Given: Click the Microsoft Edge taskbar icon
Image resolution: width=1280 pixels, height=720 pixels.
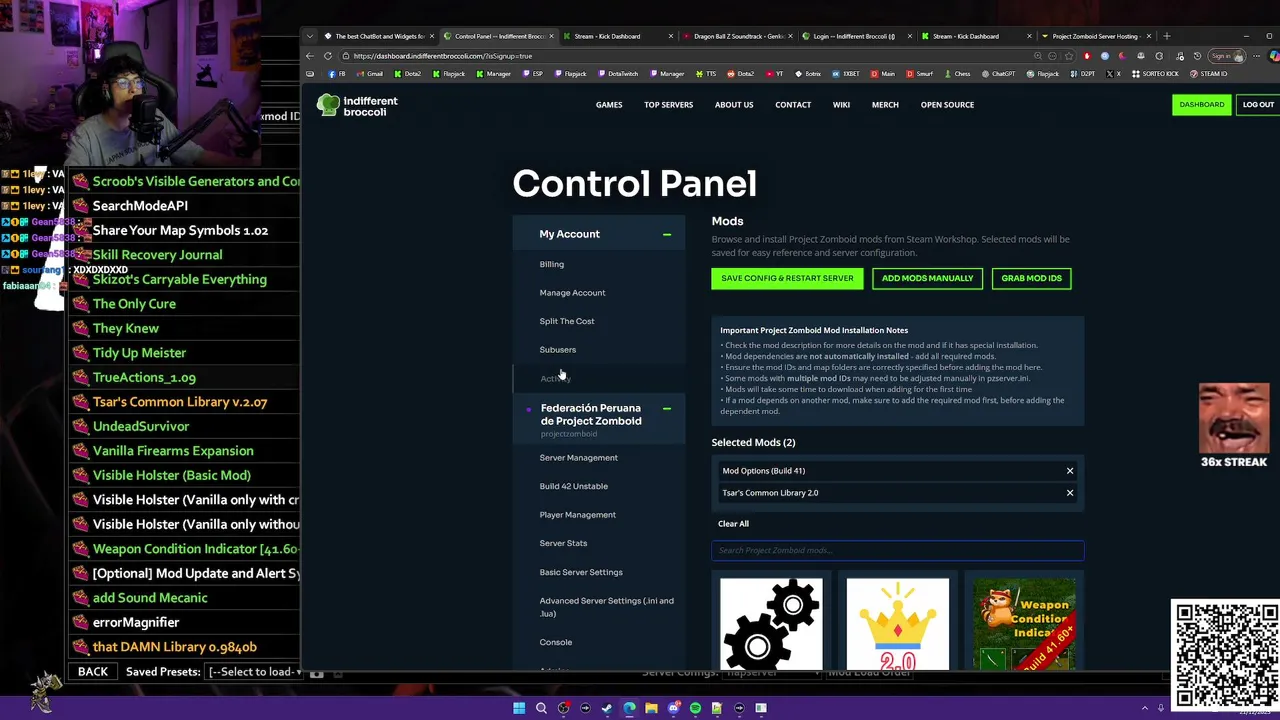Looking at the screenshot, I should click(629, 708).
